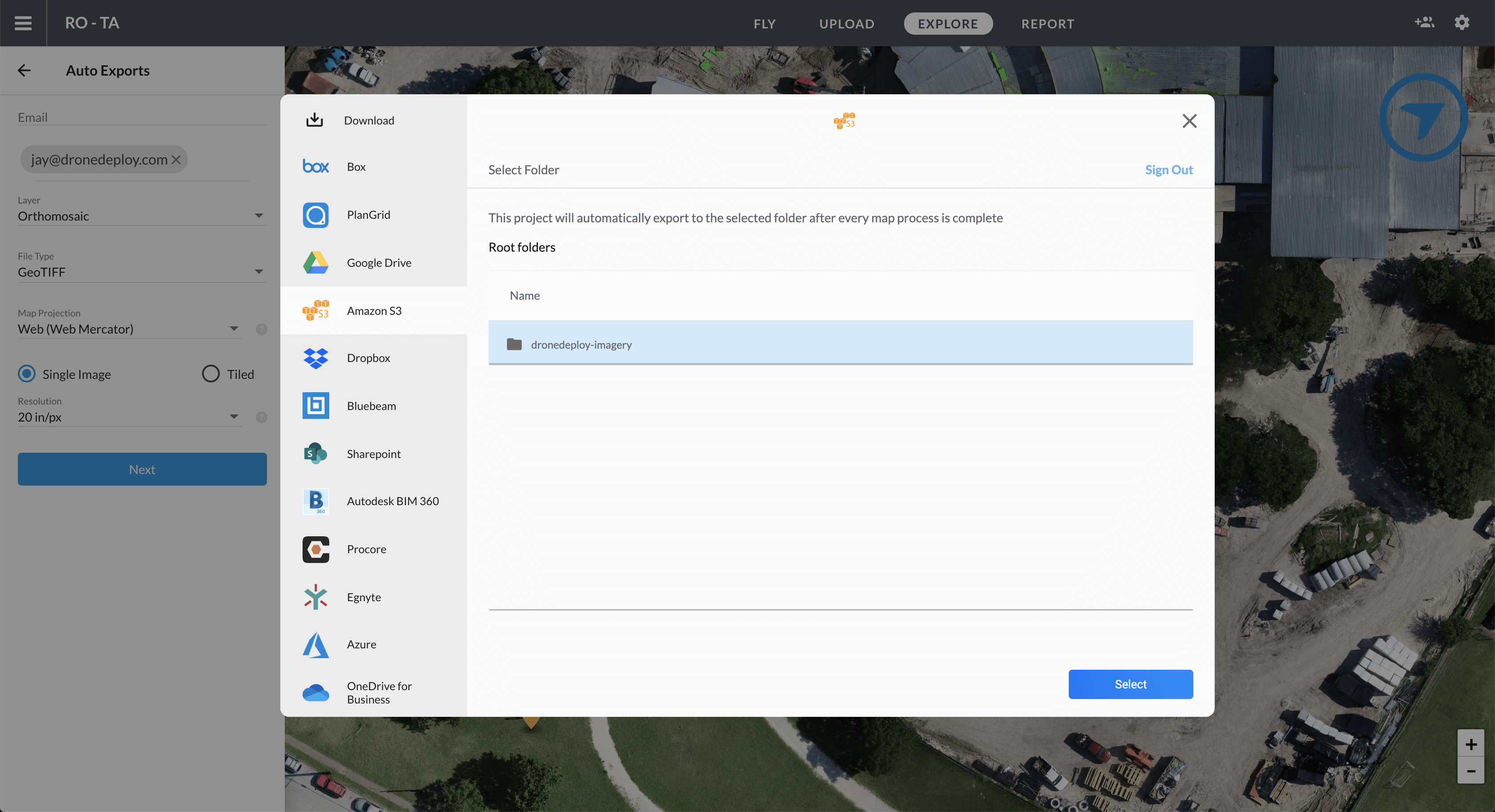Click the blue Select button
The height and width of the screenshot is (812, 1495).
(1130, 684)
